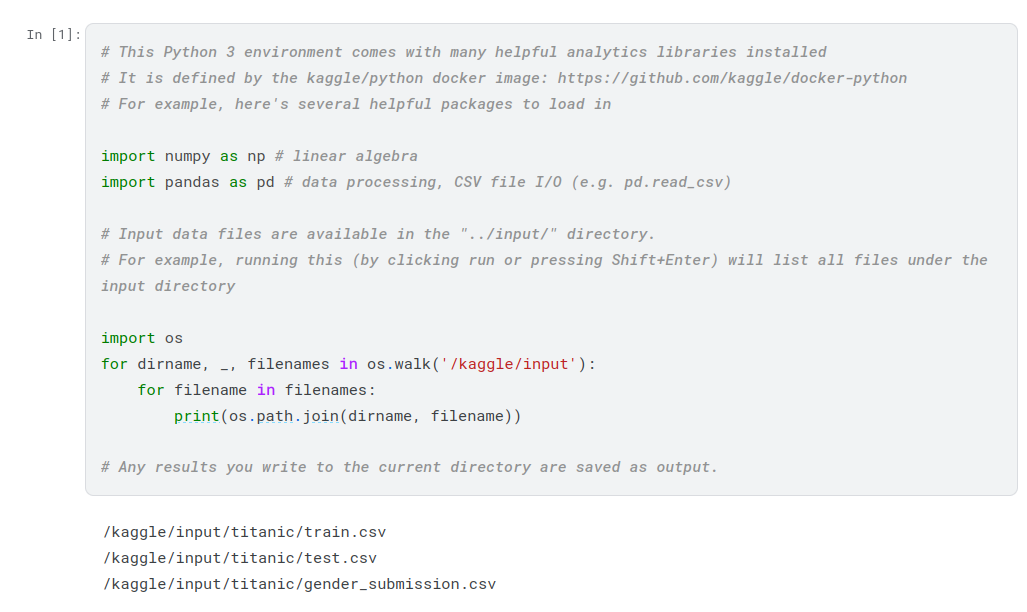This screenshot has width=1027, height=612.
Task: Select the train.csv output path
Action: (x=244, y=532)
